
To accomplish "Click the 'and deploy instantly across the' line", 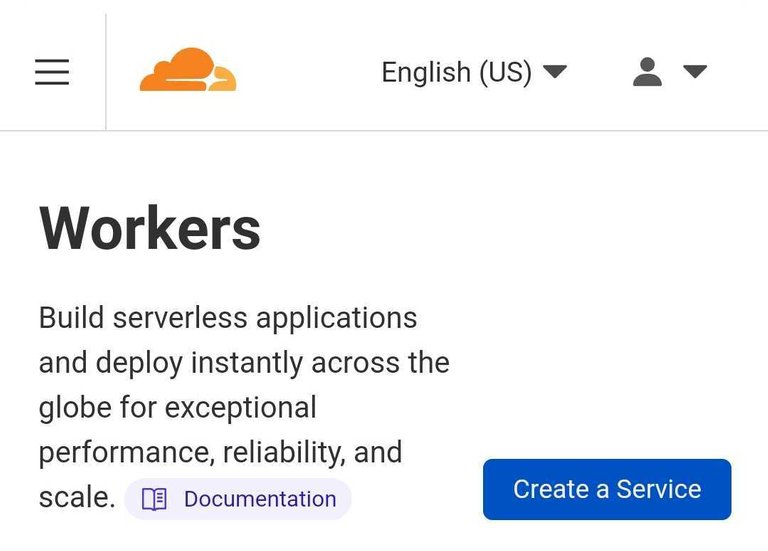I will [244, 363].
